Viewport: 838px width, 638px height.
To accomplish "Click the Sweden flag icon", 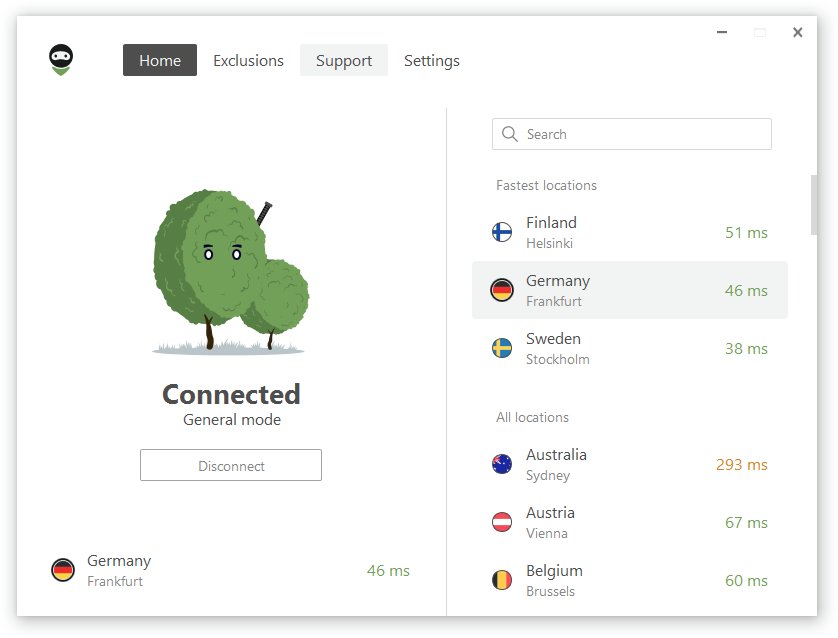I will [x=502, y=348].
